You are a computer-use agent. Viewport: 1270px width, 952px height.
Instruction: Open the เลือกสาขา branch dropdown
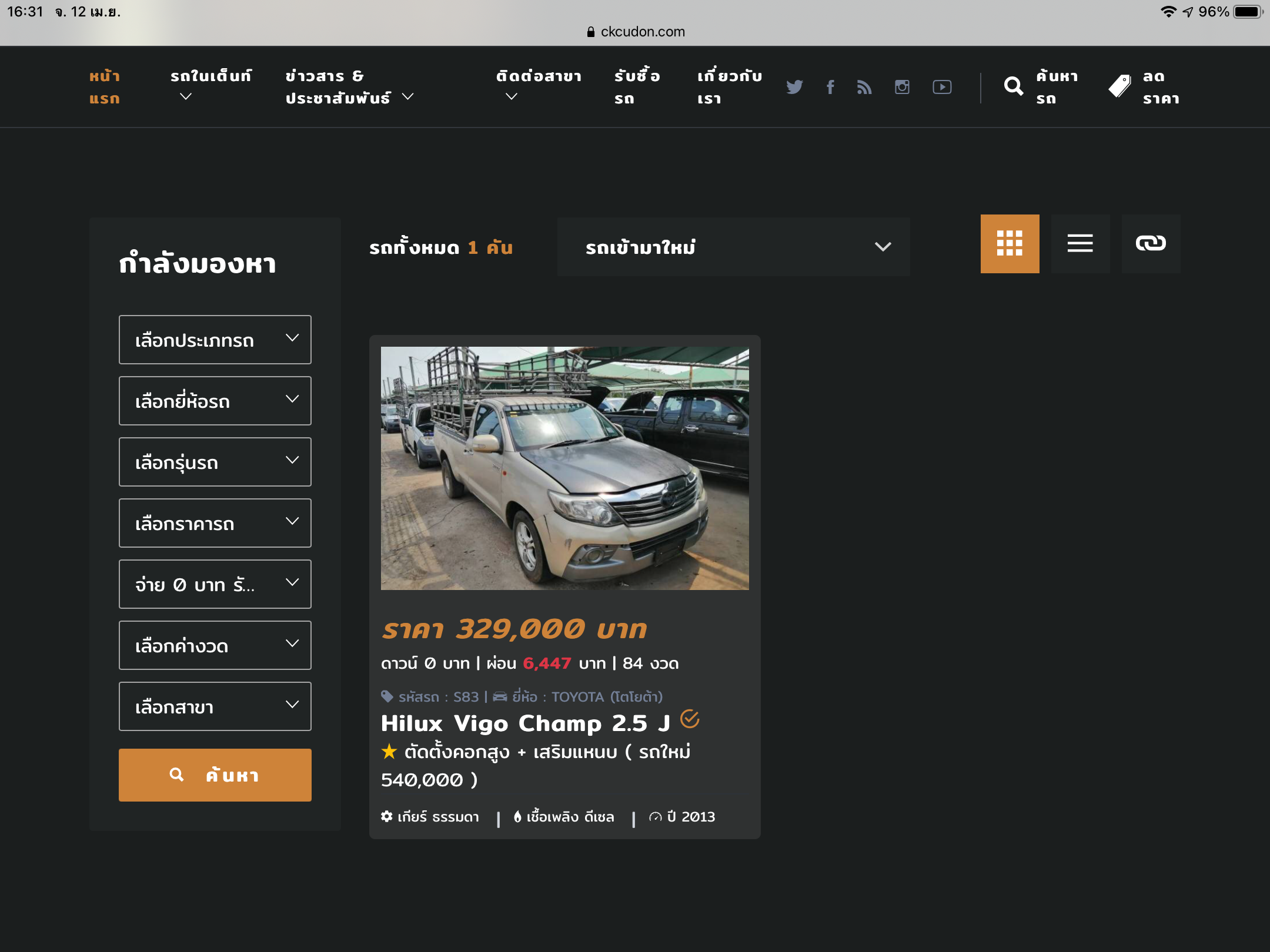click(215, 706)
